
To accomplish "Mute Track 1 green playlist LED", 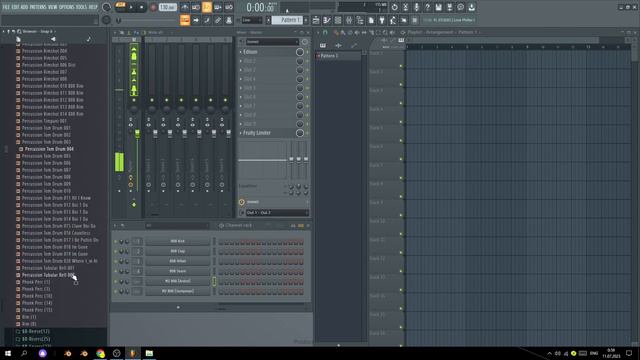I will click(401, 66).
